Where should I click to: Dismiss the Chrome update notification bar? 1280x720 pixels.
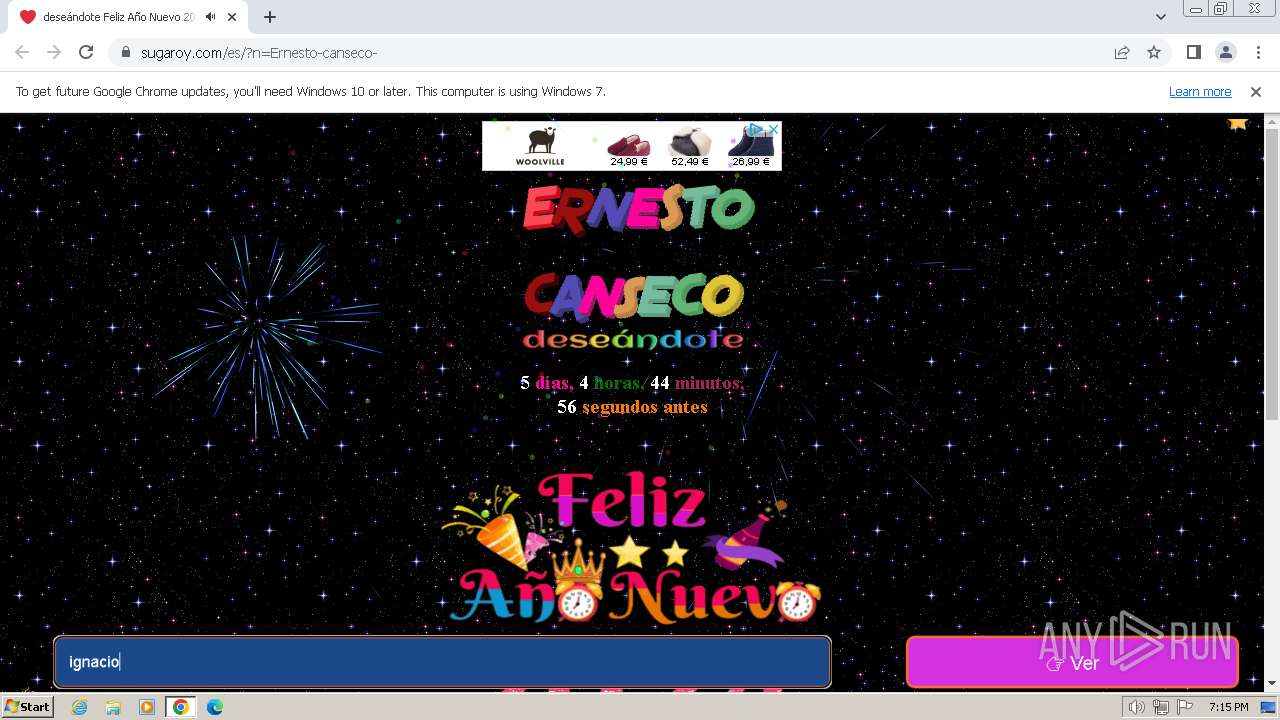[1256, 92]
